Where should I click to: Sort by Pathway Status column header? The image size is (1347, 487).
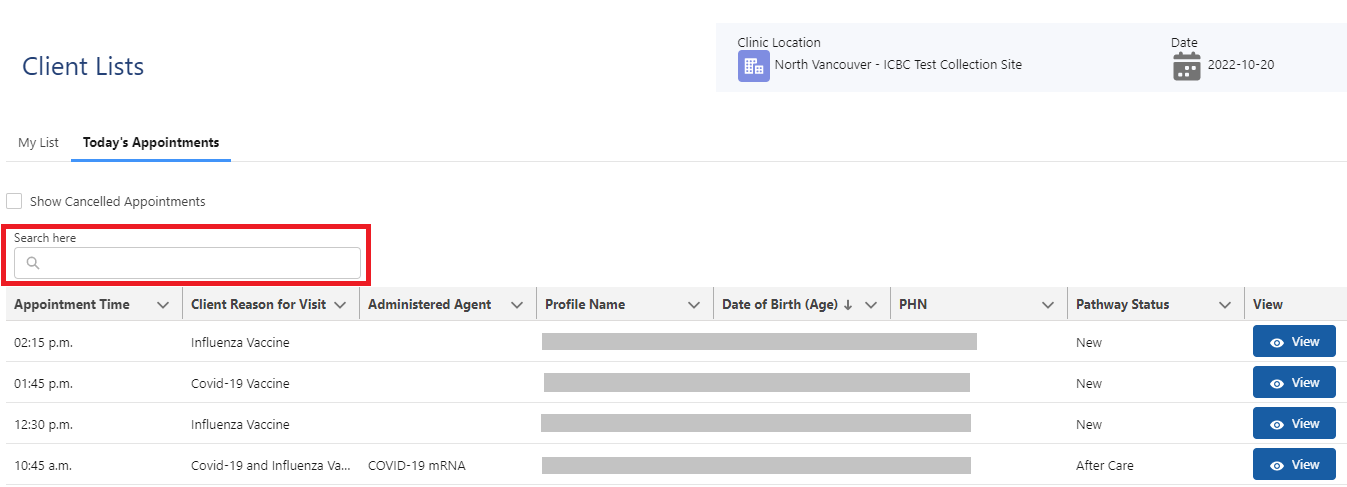click(x=1123, y=305)
